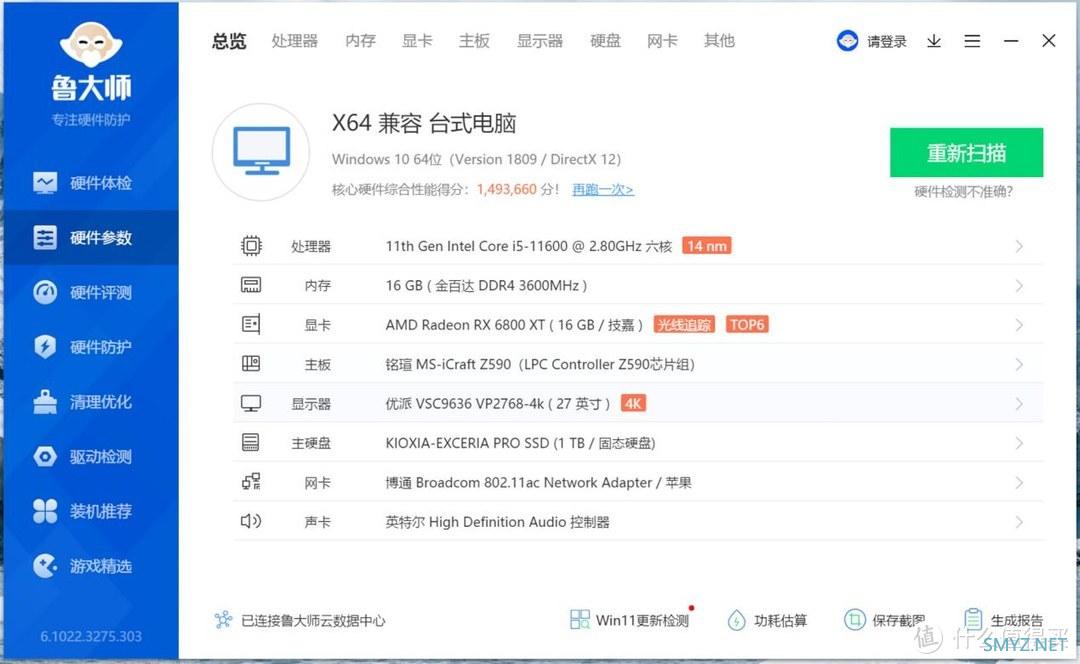Switch to the top 主板 tab
This screenshot has width=1080, height=664.
[x=475, y=41]
